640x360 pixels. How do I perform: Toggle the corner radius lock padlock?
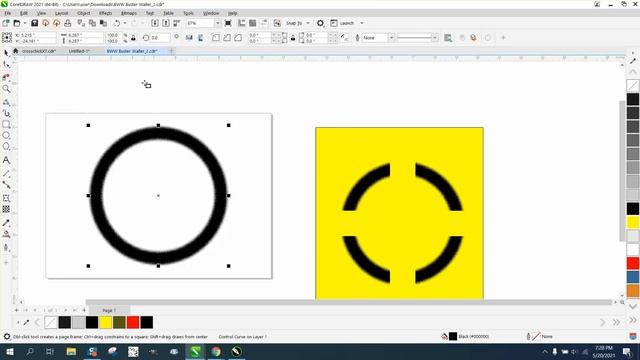coord(293,38)
